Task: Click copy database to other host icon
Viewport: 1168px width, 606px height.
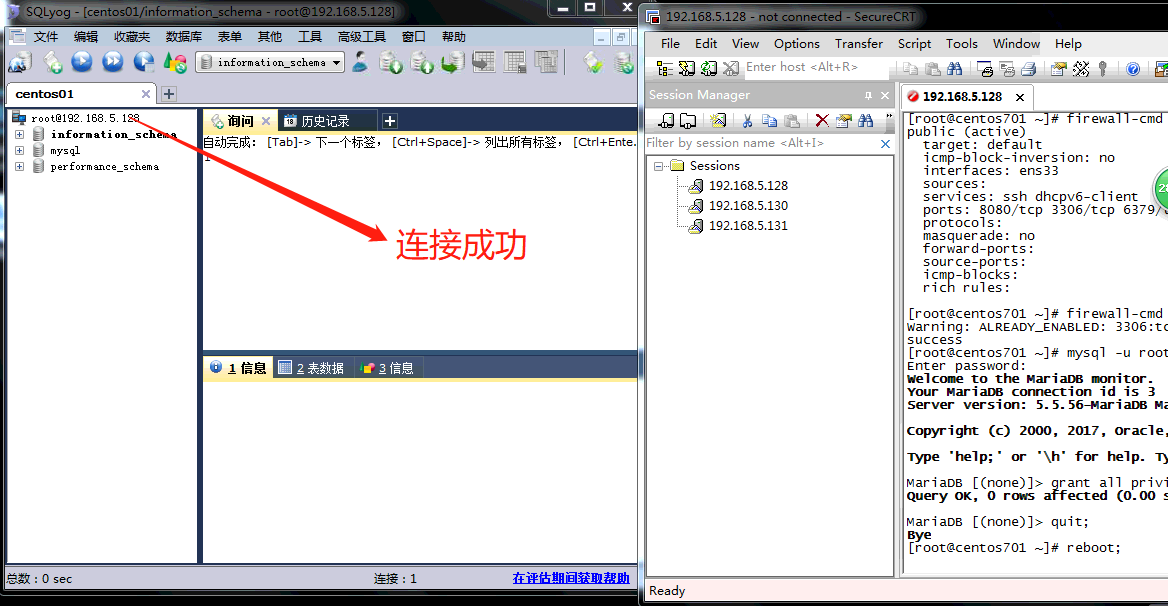Action: [x=452, y=63]
